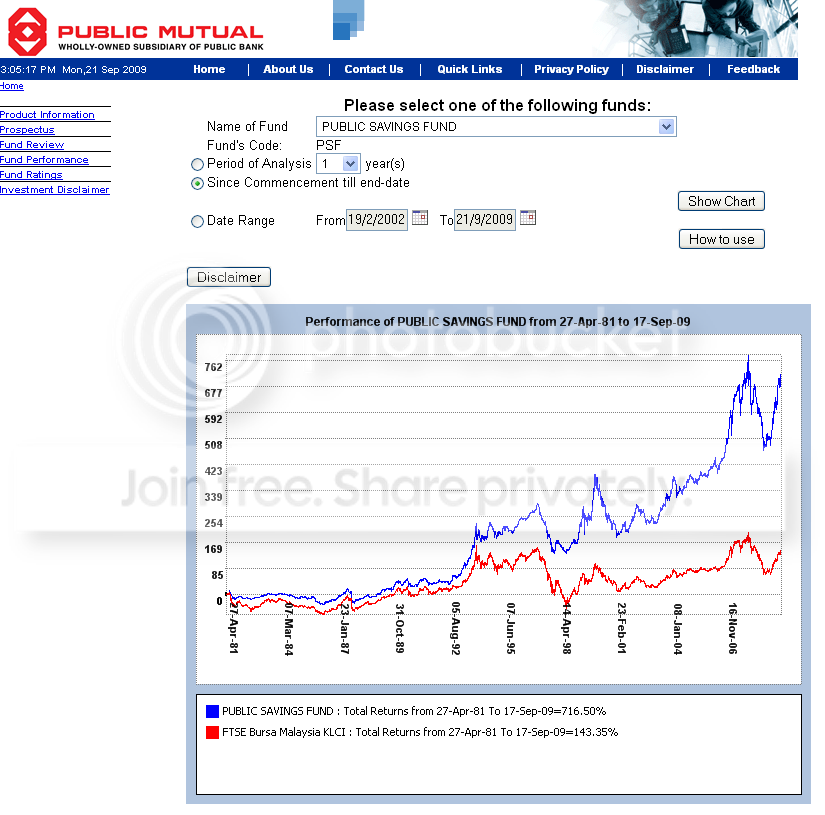Viewport: 825px width, 815px height.
Task: Expand the Name of Fund dropdown
Action: pyautogui.click(x=667, y=127)
